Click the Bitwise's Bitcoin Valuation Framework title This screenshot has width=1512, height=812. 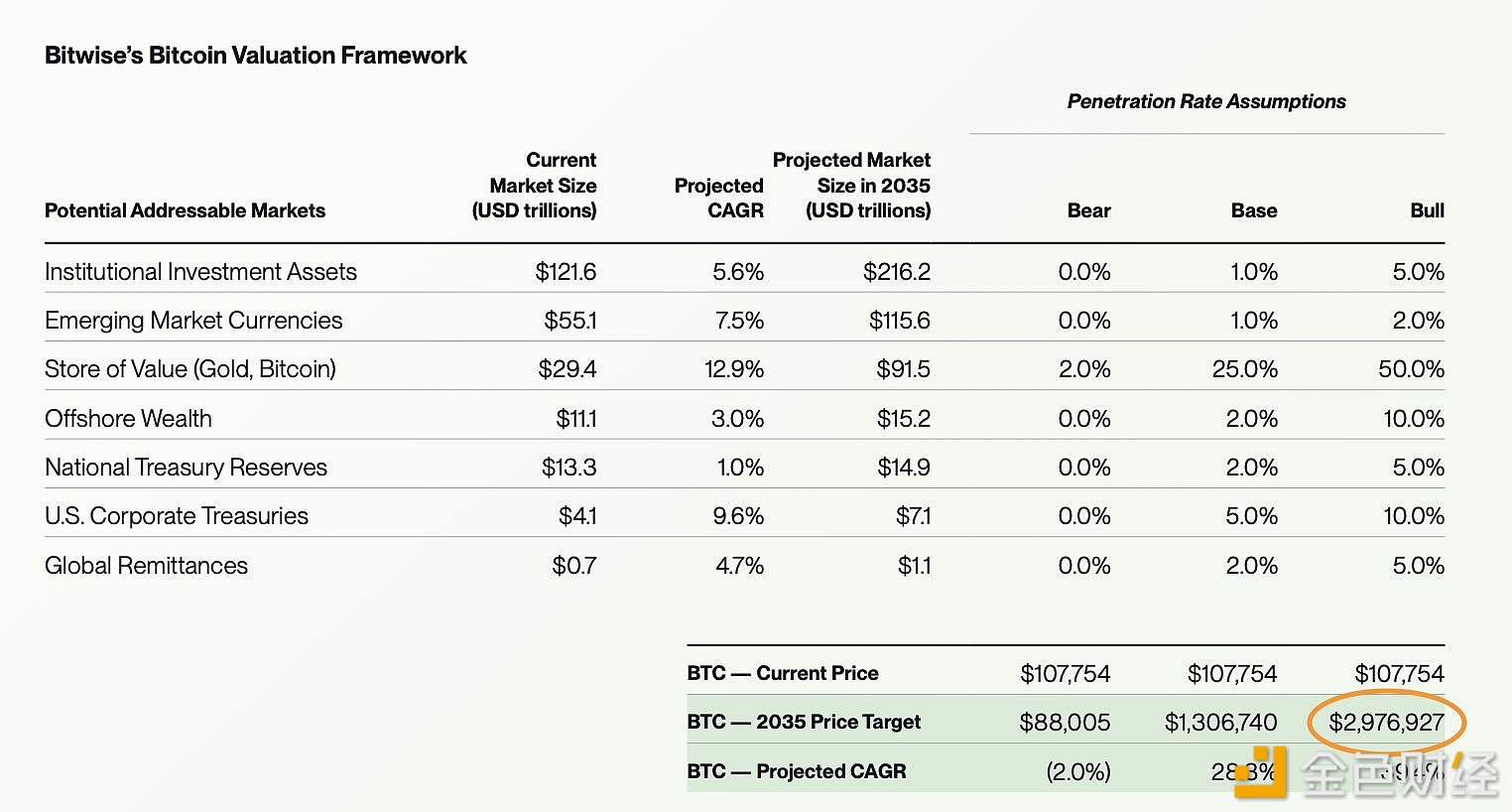pos(255,56)
